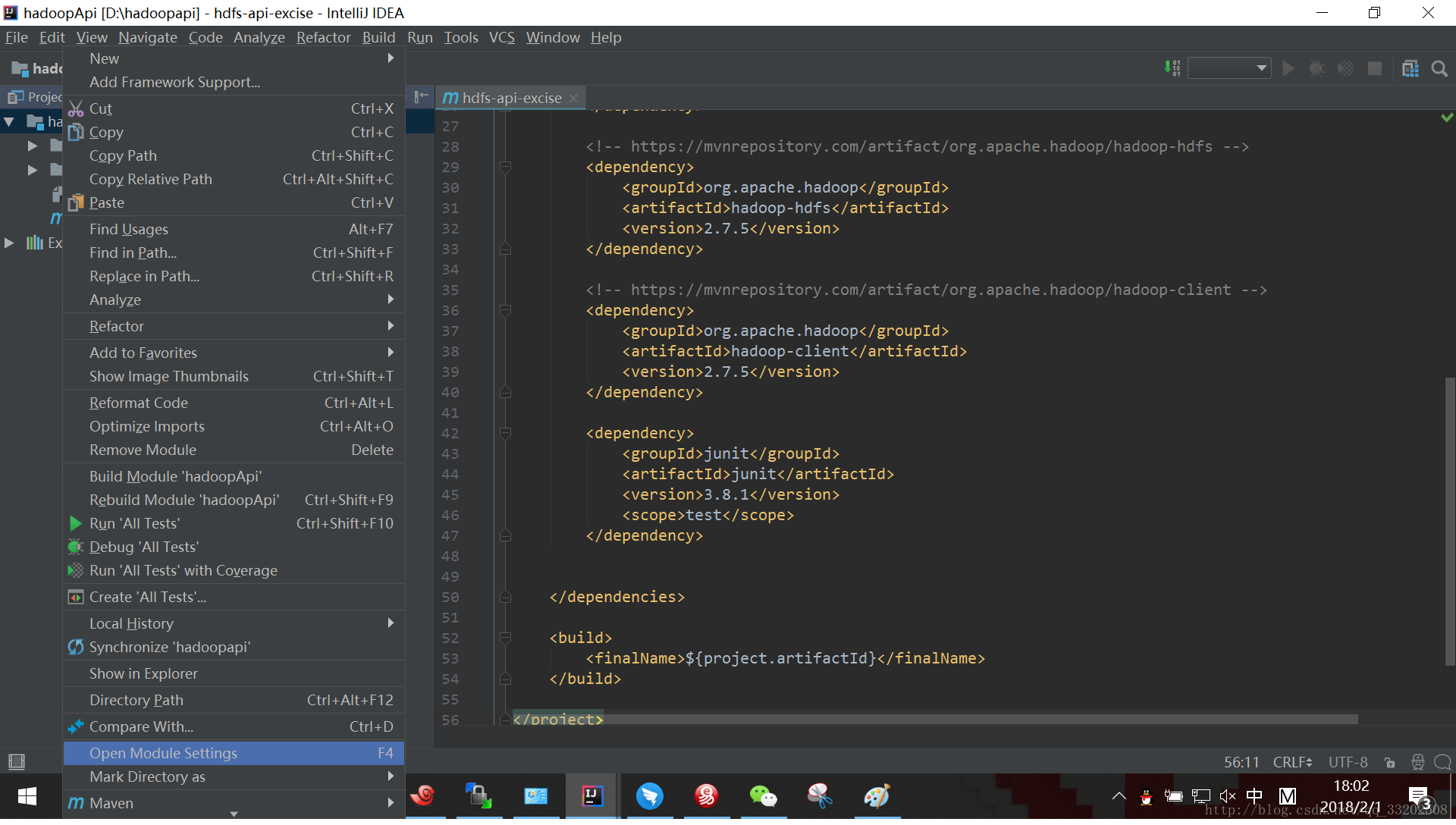The width and height of the screenshot is (1456, 825).
Task: Click the toolbar Debug bug button
Action: 1316,69
